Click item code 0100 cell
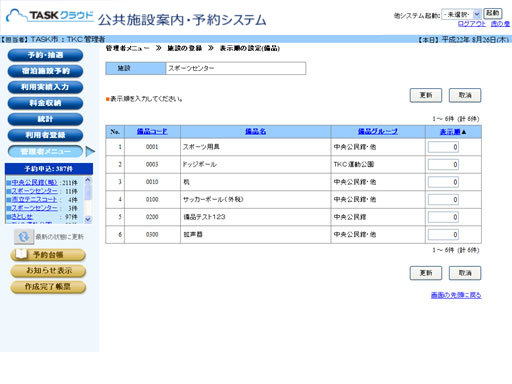512x384 pixels. coord(152,199)
